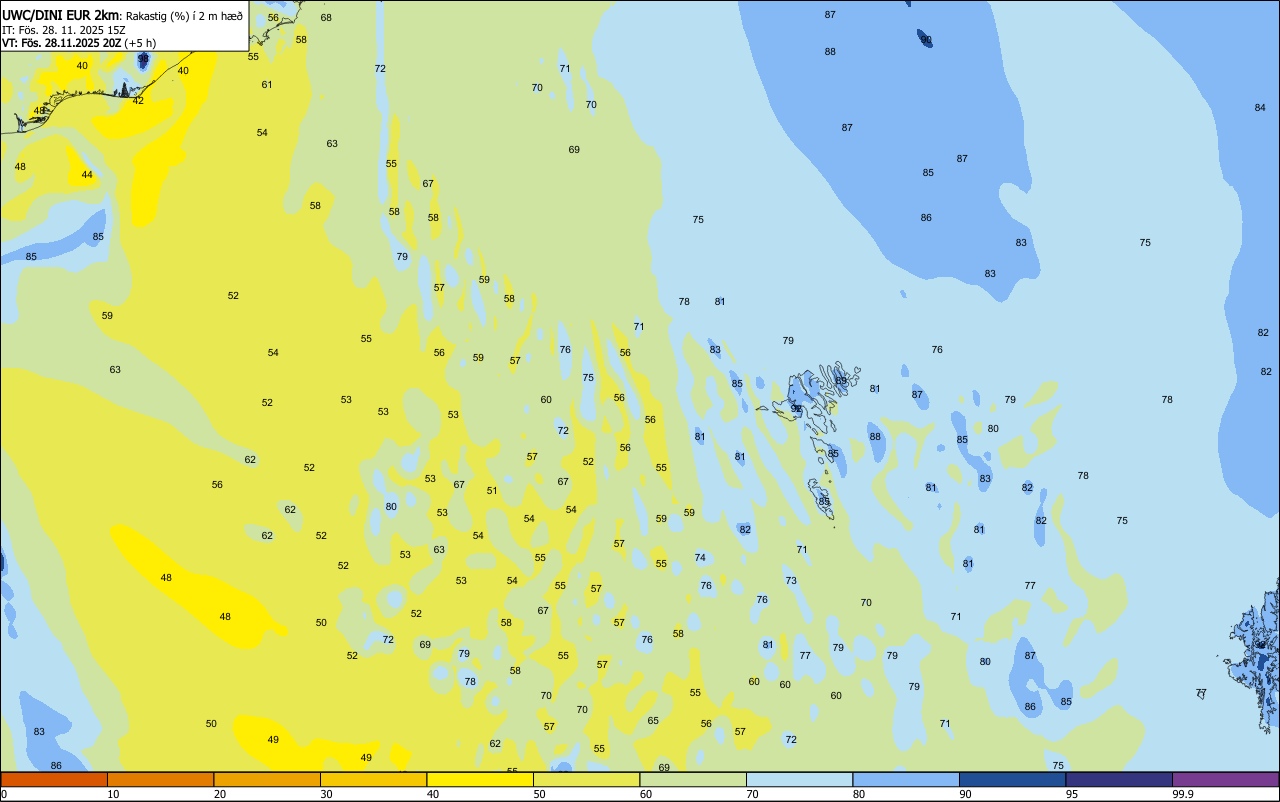Click the humidity value '74' on the map
Viewport: 1280px width, 802px height.
pos(700,558)
